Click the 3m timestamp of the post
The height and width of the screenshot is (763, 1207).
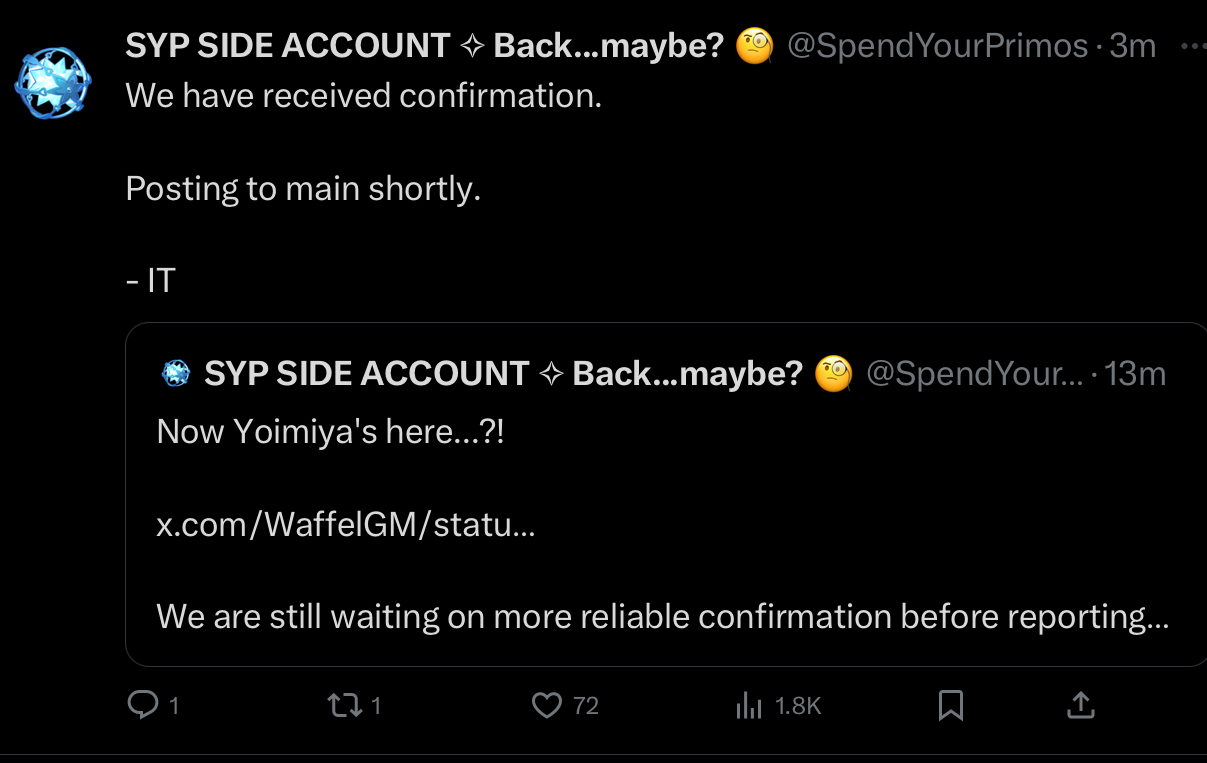(1133, 46)
